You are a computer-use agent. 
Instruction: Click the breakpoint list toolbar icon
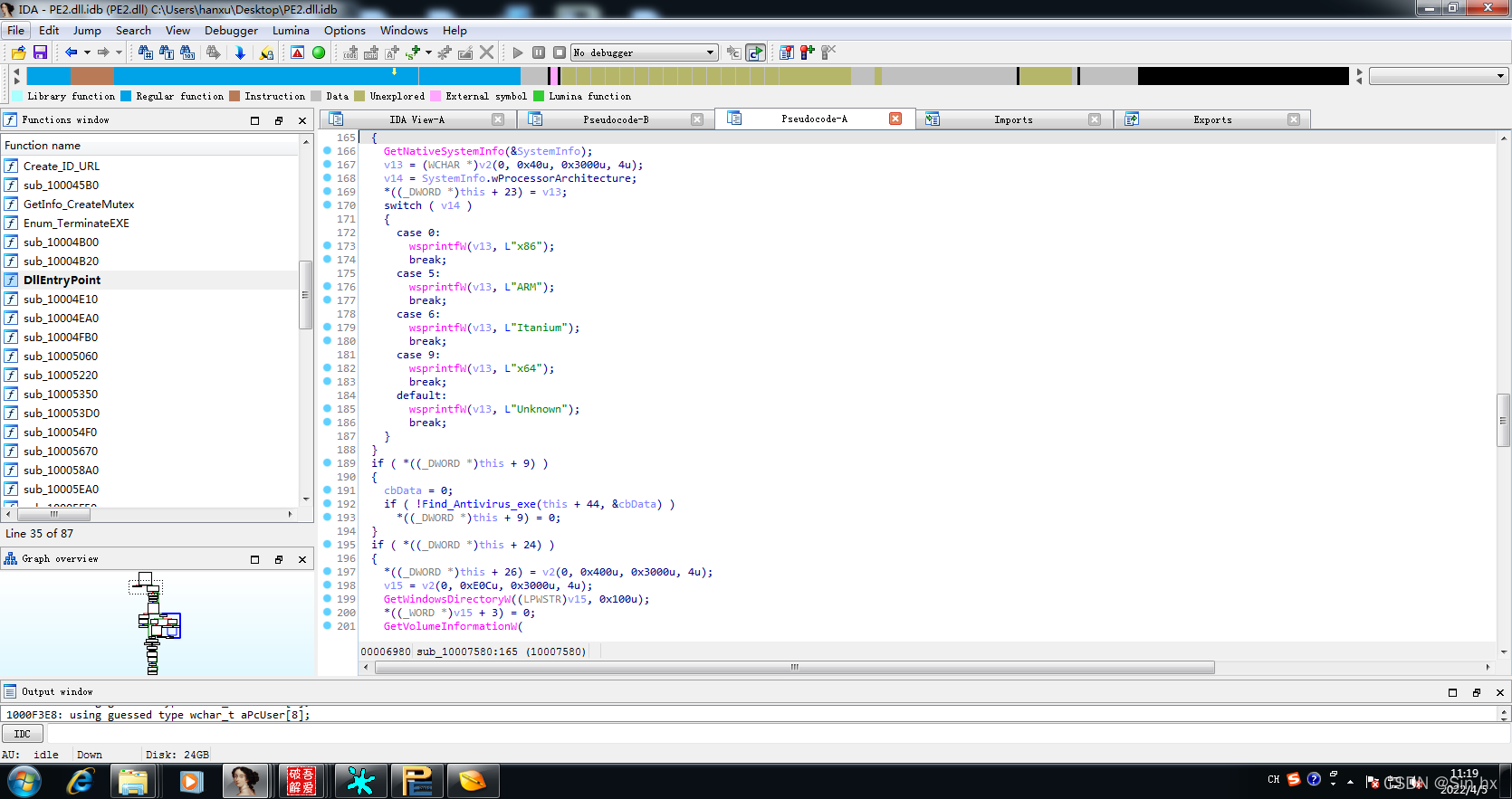click(x=787, y=52)
